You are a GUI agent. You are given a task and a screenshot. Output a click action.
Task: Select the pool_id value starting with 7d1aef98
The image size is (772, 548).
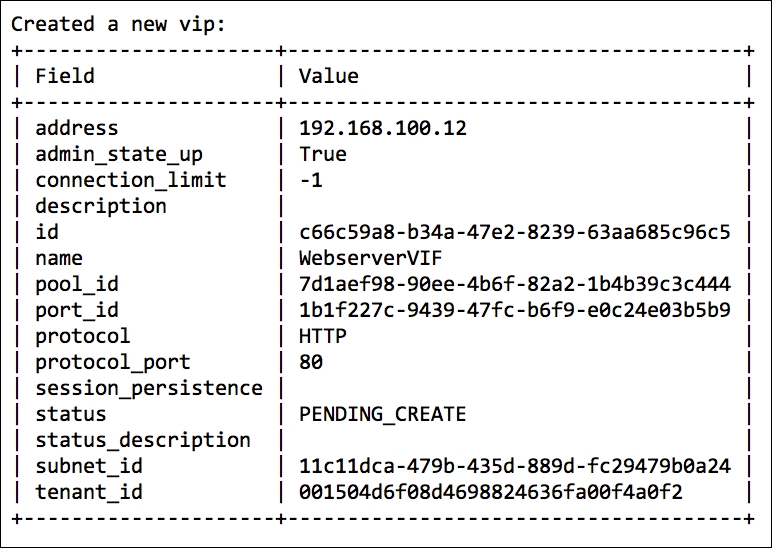[x=514, y=284]
